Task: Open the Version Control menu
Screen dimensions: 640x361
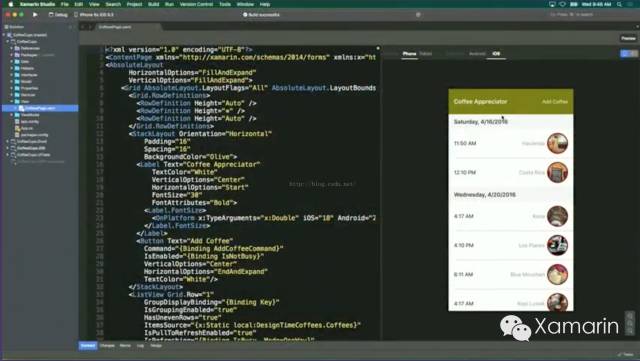Action: click(x=196, y=4)
